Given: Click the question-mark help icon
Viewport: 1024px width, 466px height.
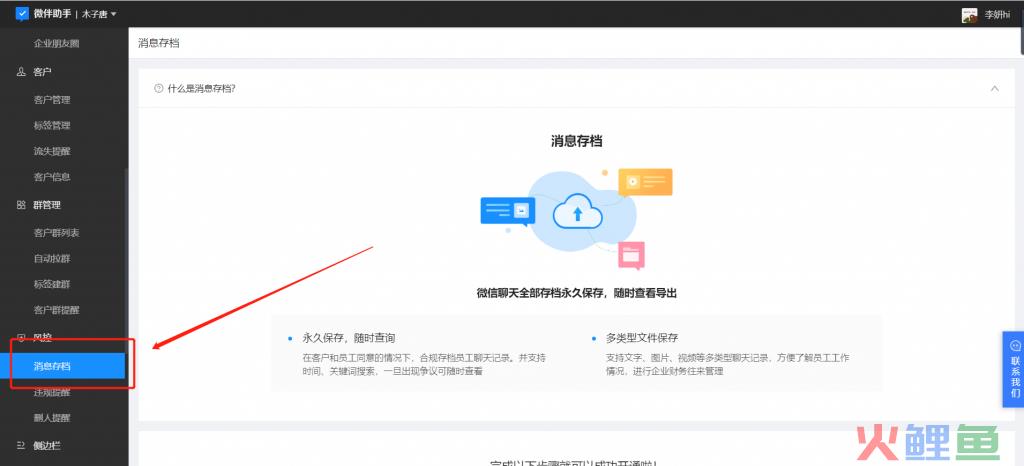Looking at the screenshot, I should pyautogui.click(x=158, y=89).
